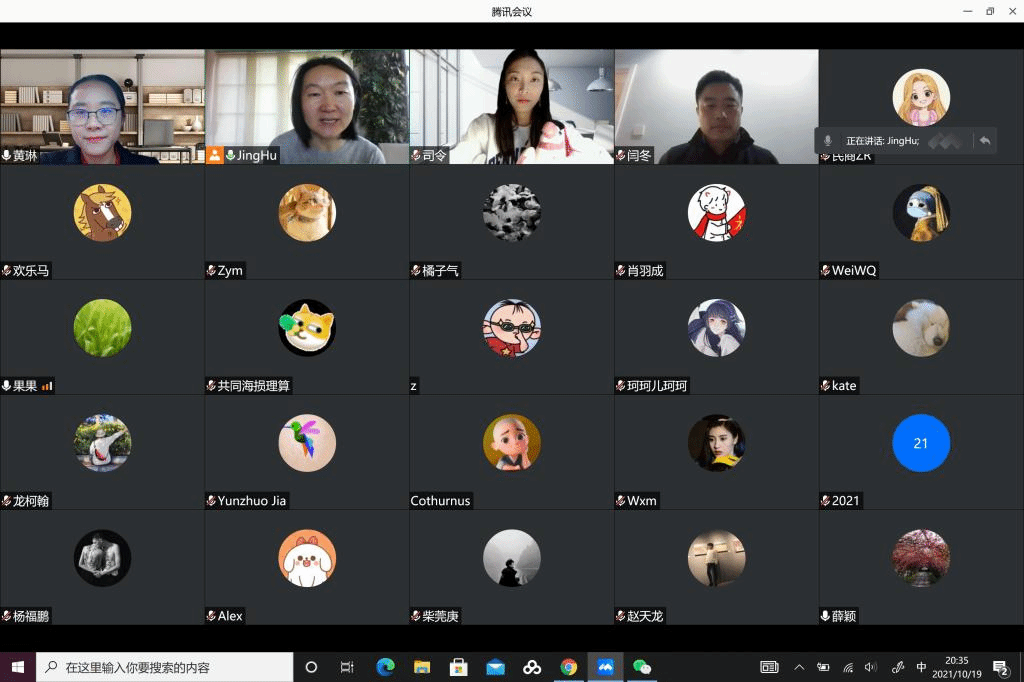This screenshot has height=682, width=1024.
Task: Select the blue 2021 participant avatar
Action: coord(921,443)
